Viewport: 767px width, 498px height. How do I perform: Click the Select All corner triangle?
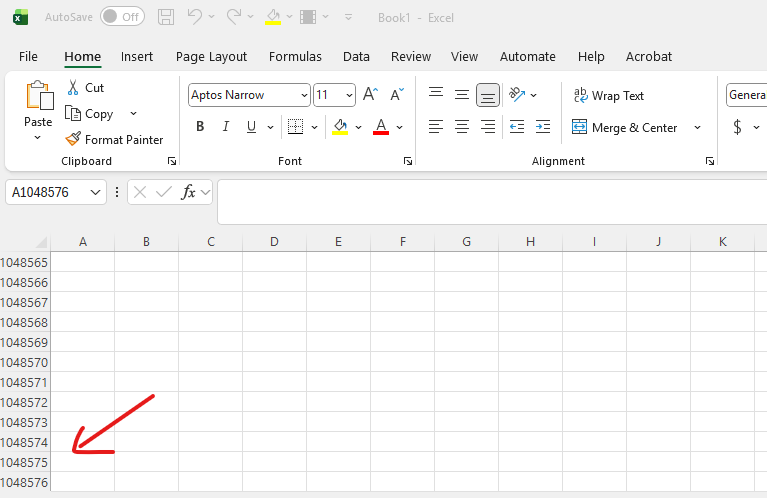coord(42,242)
